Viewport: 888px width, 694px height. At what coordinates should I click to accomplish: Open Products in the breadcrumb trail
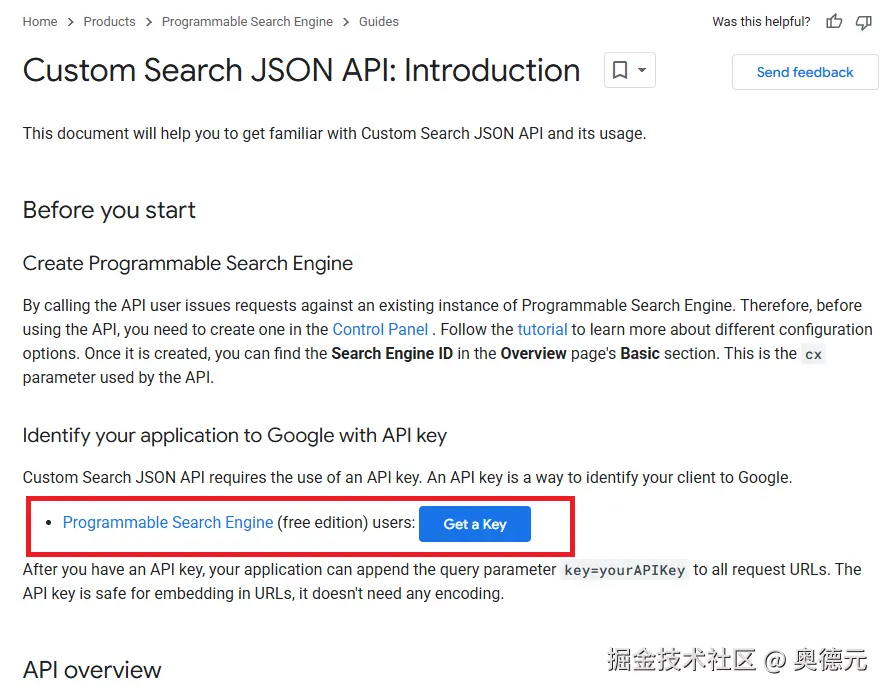tap(109, 22)
